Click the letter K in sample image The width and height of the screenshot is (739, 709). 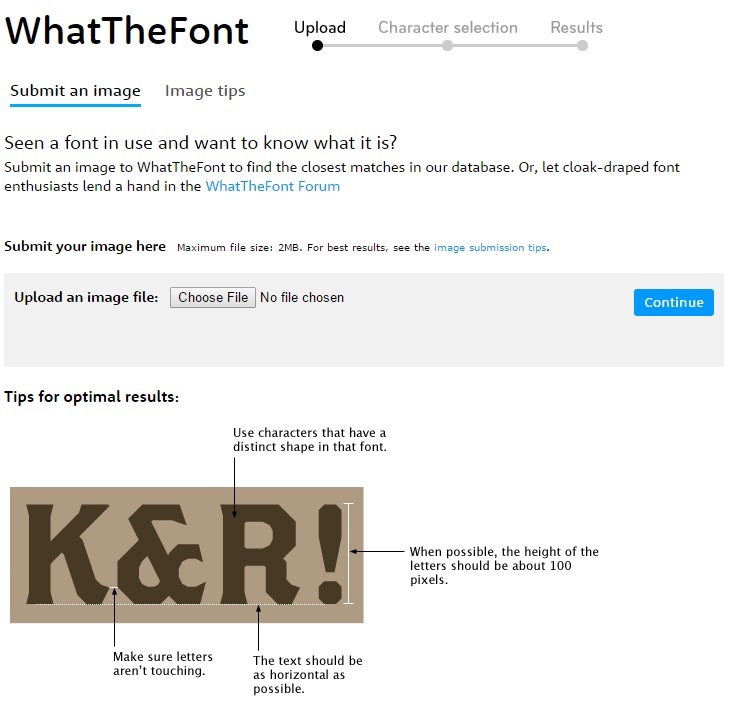click(66, 554)
